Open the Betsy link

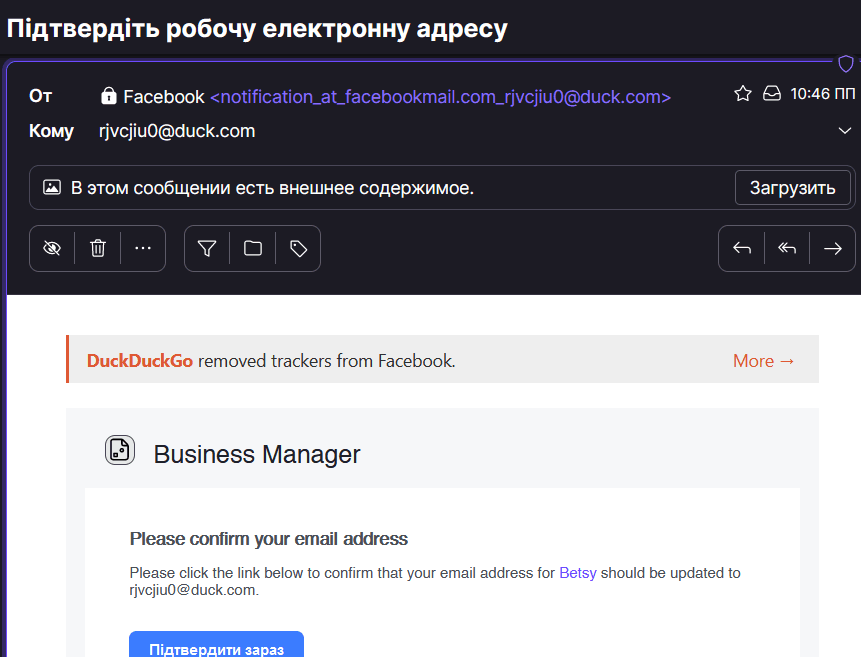578,573
